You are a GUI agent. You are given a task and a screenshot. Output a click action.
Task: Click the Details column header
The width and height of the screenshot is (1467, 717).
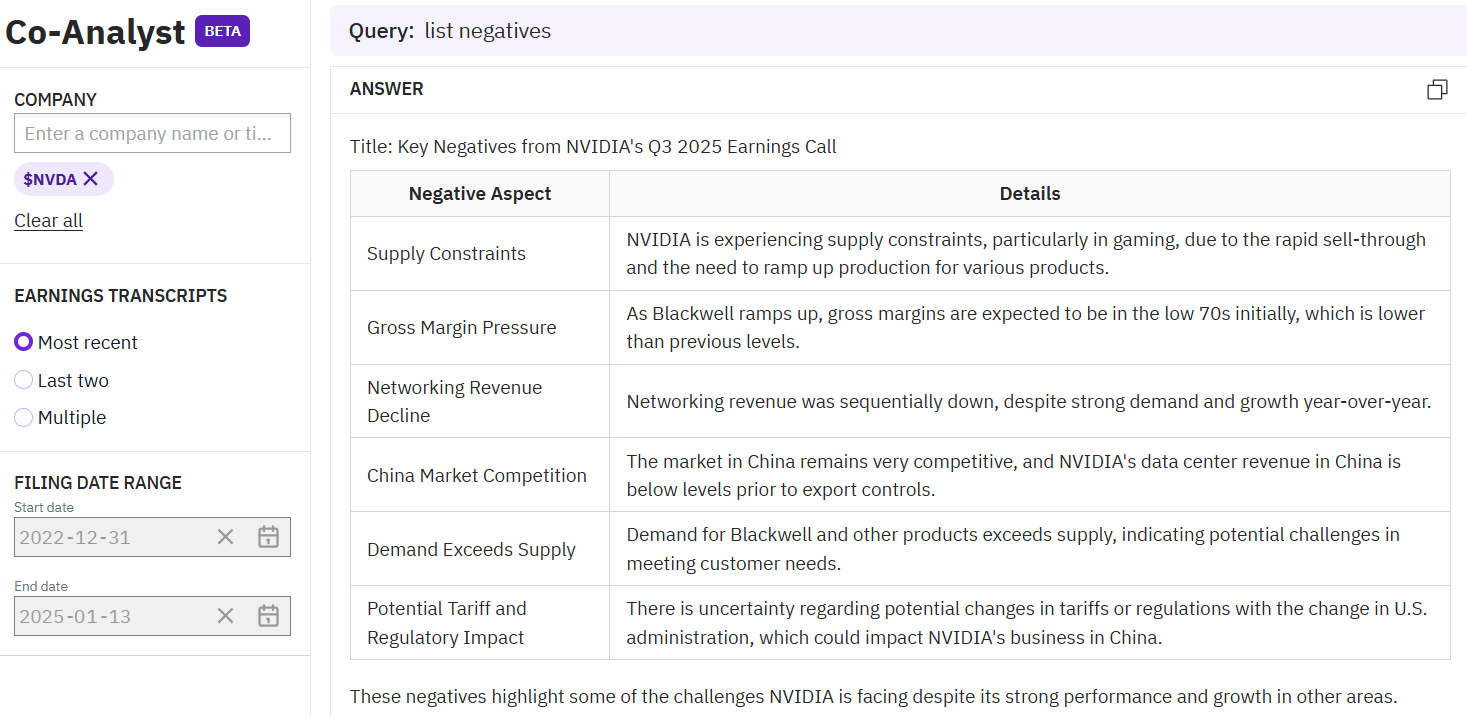tap(1029, 194)
